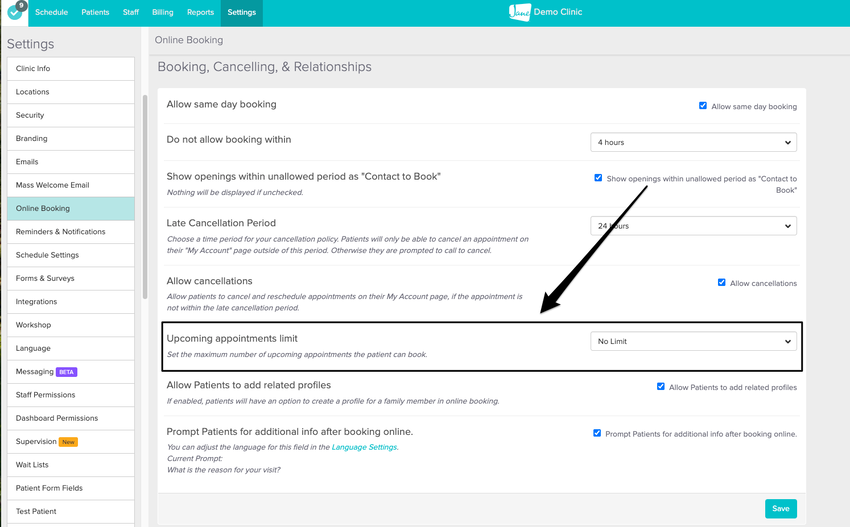Toggle Contact to Book openings checkbox

pyautogui.click(x=598, y=178)
